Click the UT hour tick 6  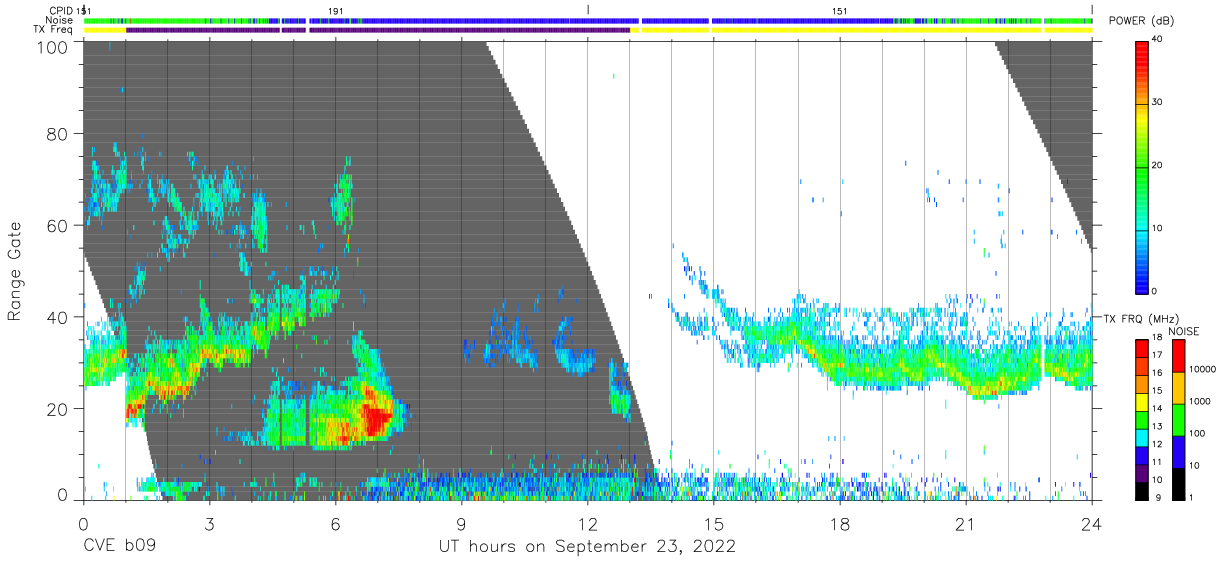coord(335,524)
